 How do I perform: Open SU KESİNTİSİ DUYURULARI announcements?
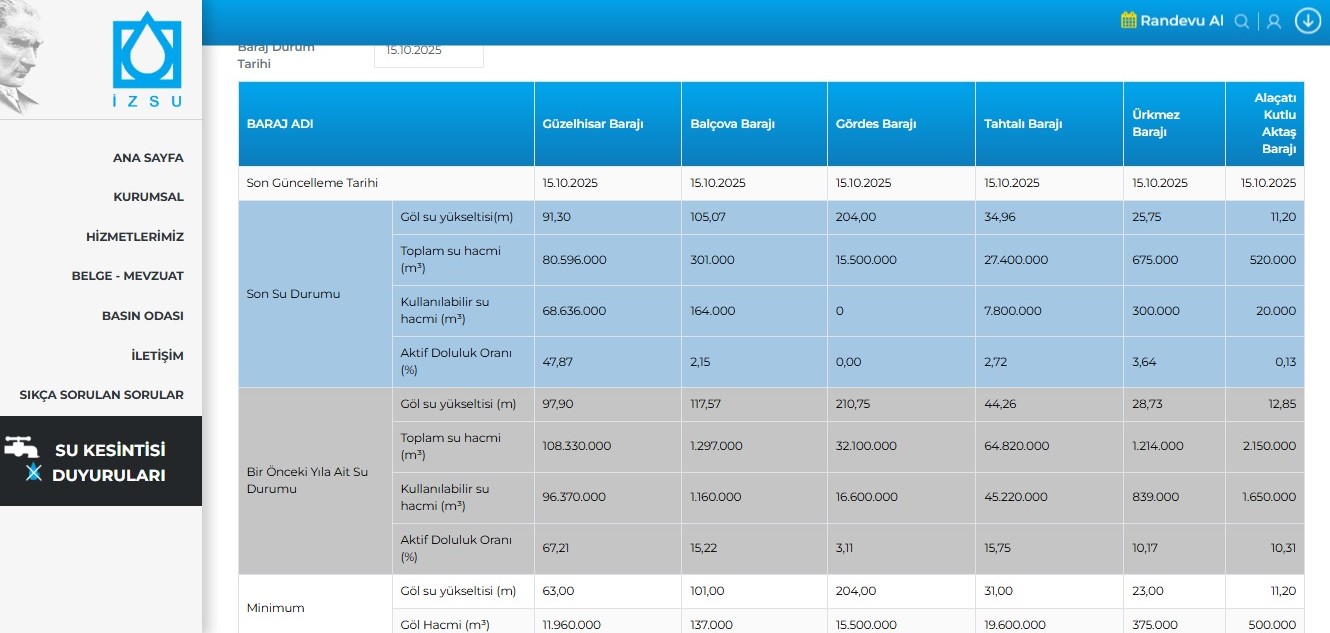click(109, 463)
